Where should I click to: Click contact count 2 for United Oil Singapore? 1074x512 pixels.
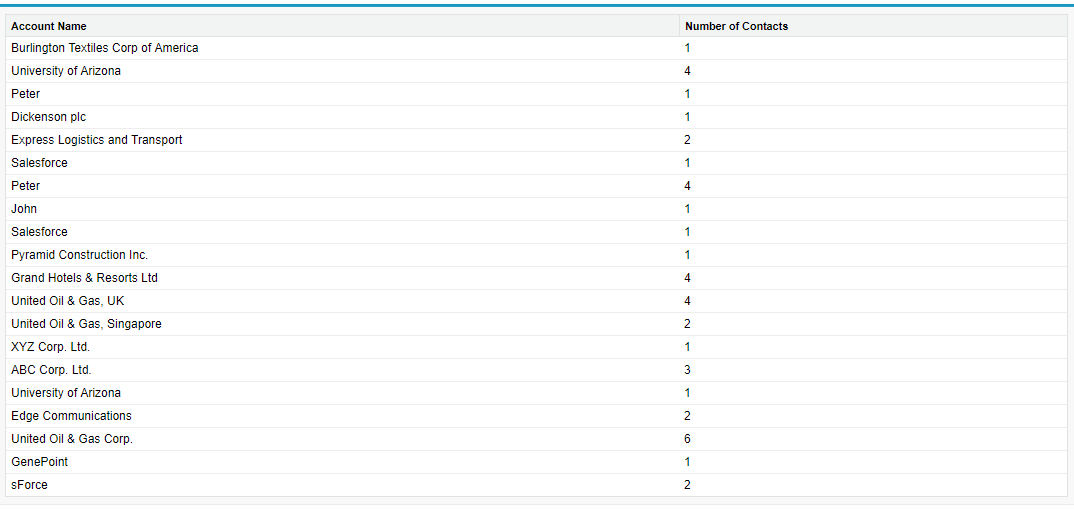click(687, 324)
